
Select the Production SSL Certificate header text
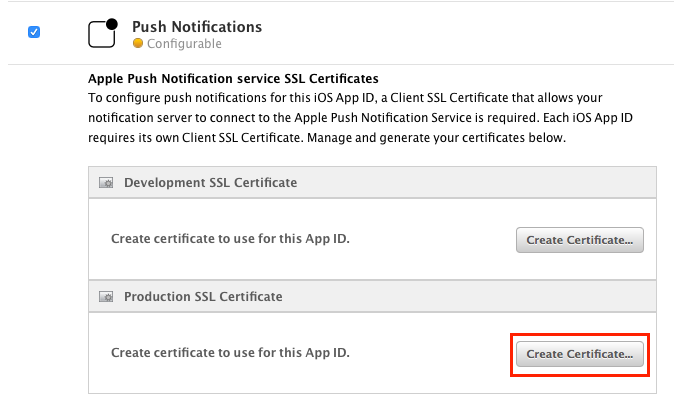pyautogui.click(x=203, y=296)
